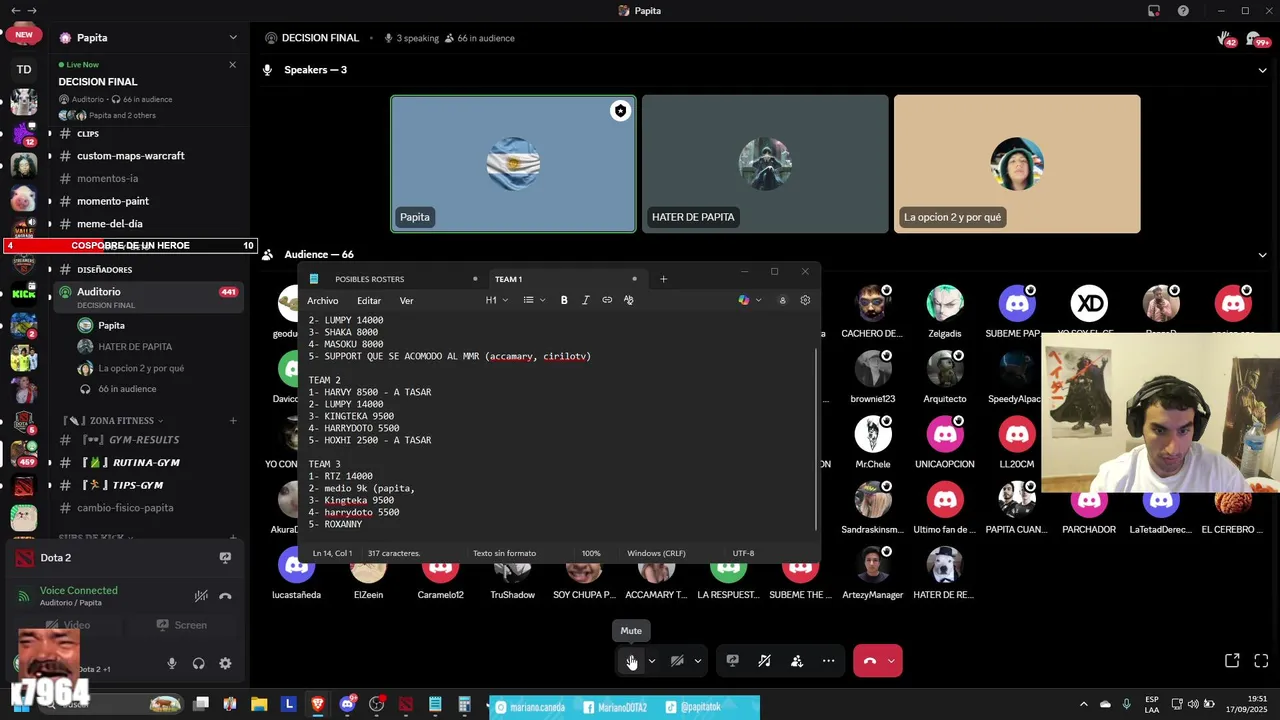Image resolution: width=1280 pixels, height=720 pixels.
Task: Open H1 heading dropdown in Notepad
Action: (x=497, y=300)
